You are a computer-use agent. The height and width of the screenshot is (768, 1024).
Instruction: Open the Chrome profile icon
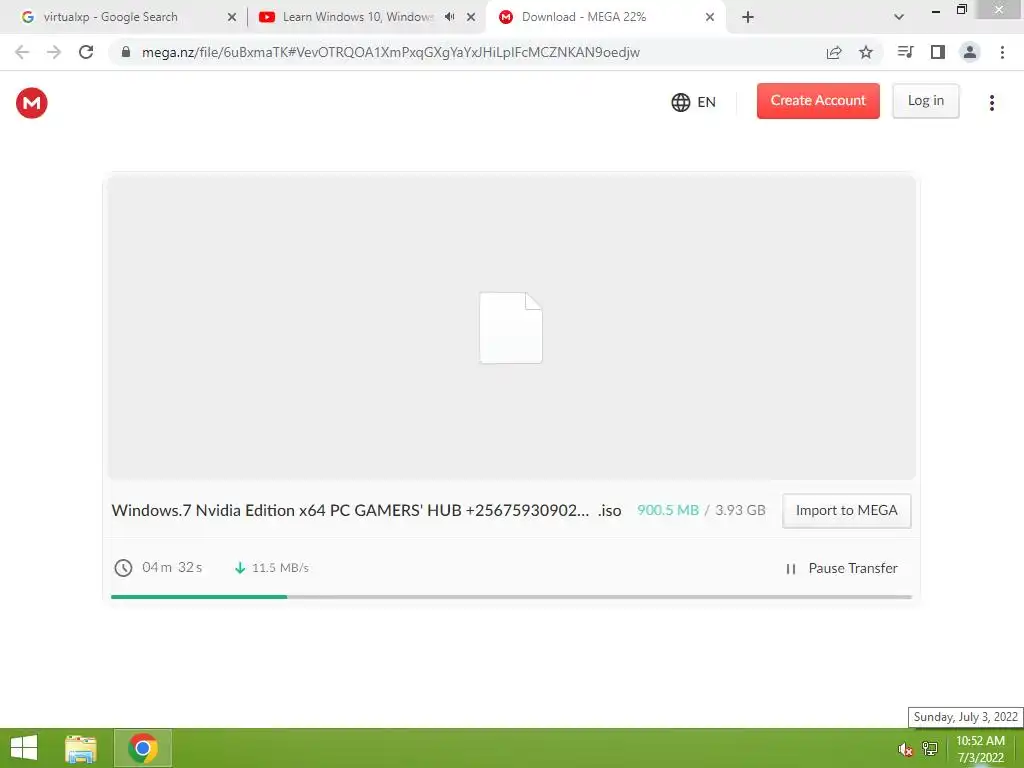coord(970,52)
